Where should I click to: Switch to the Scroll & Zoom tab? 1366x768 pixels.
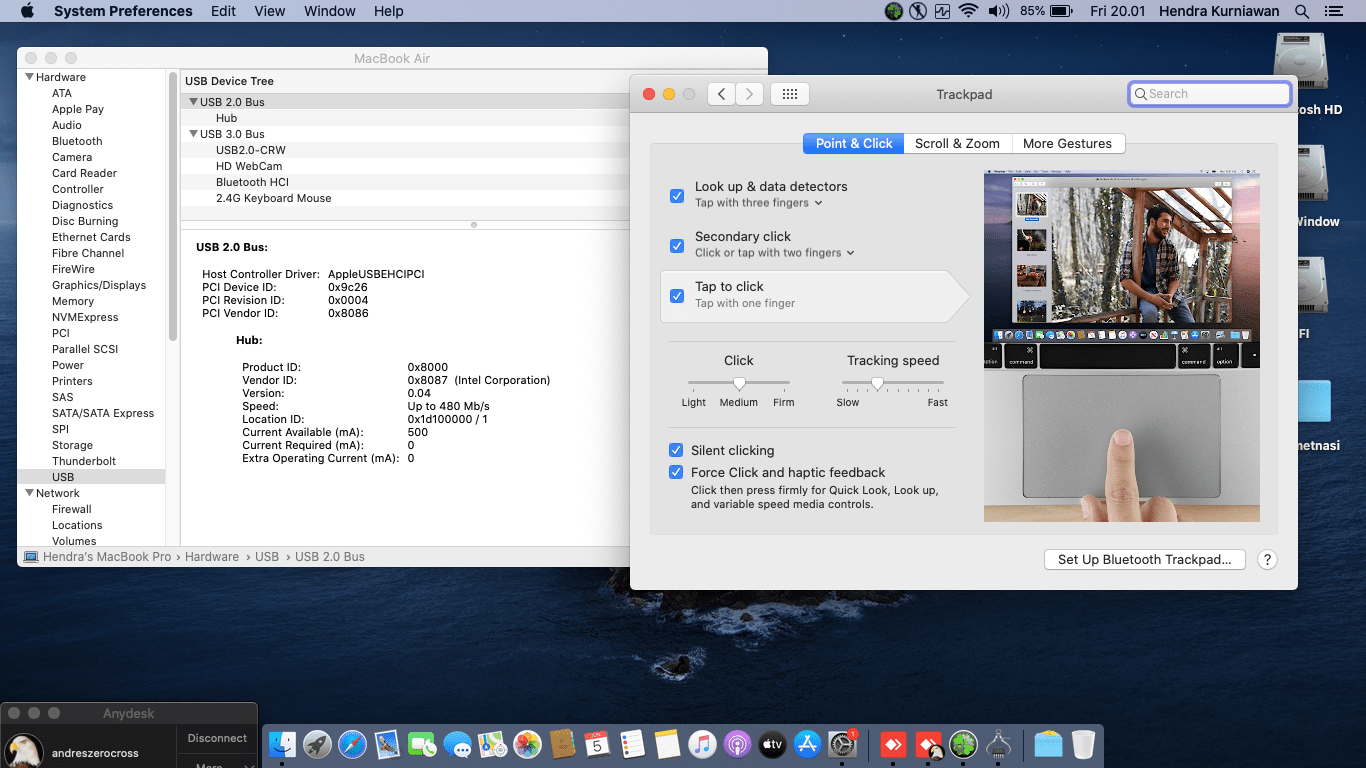958,144
